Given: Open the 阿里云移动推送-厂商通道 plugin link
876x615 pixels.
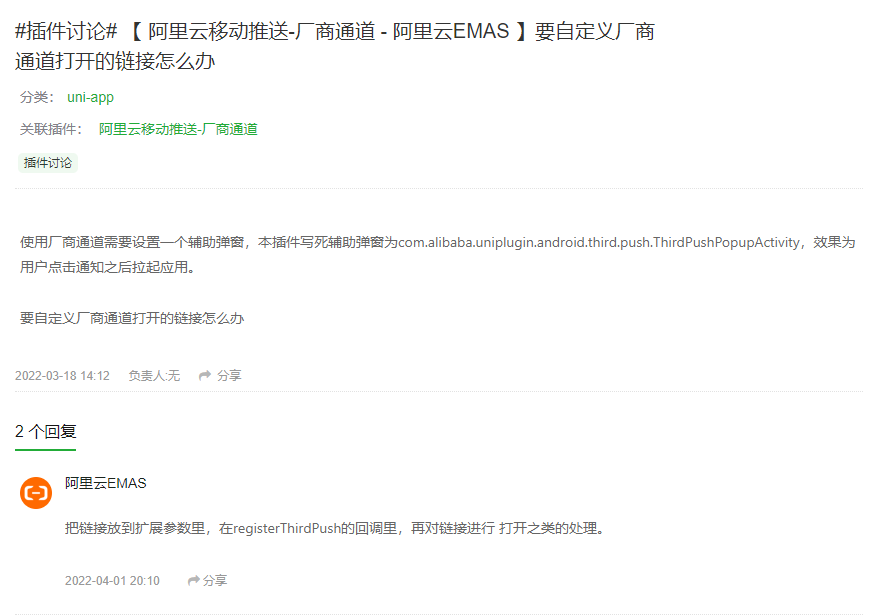Looking at the screenshot, I should tap(177, 128).
